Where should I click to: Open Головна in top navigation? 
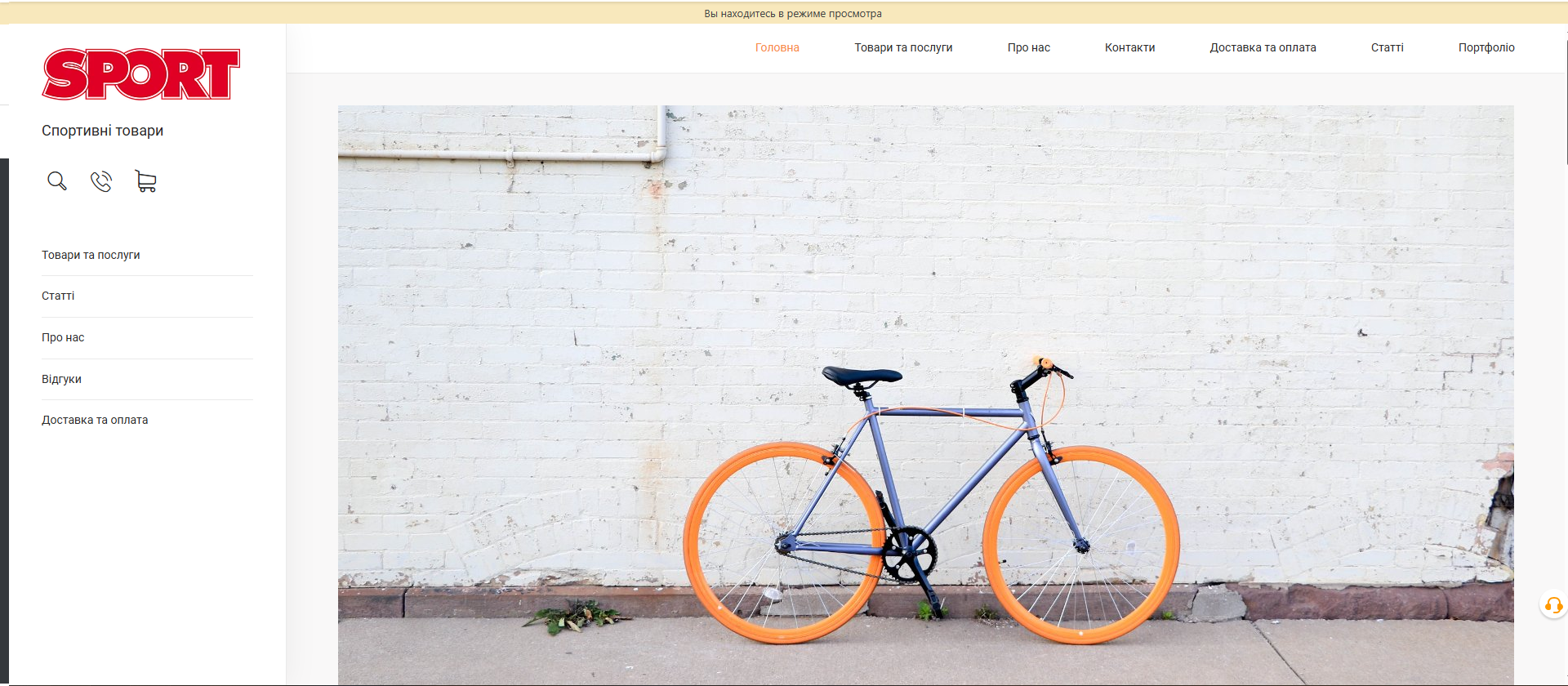click(x=777, y=47)
